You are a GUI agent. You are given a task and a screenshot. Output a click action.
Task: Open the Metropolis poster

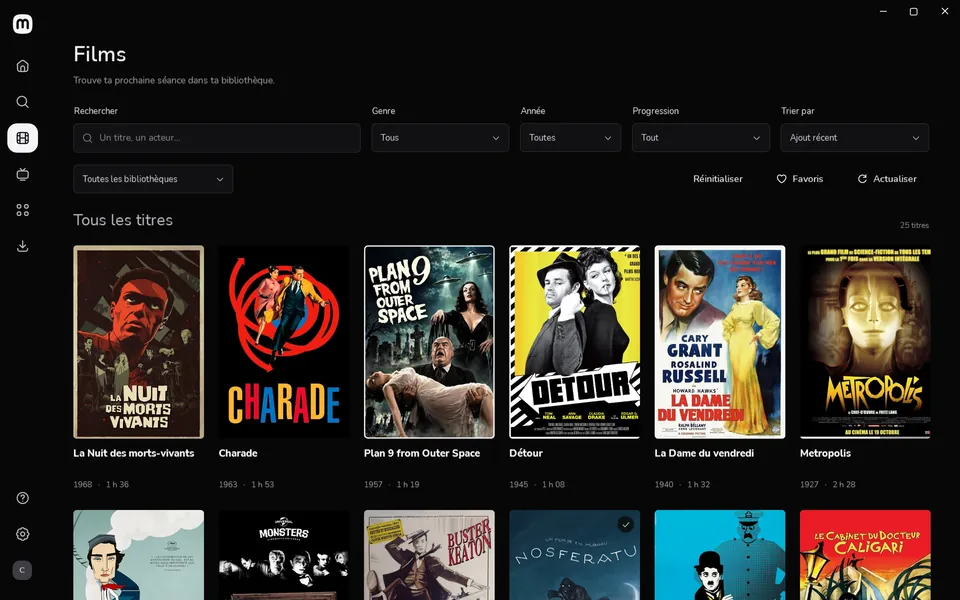(865, 342)
